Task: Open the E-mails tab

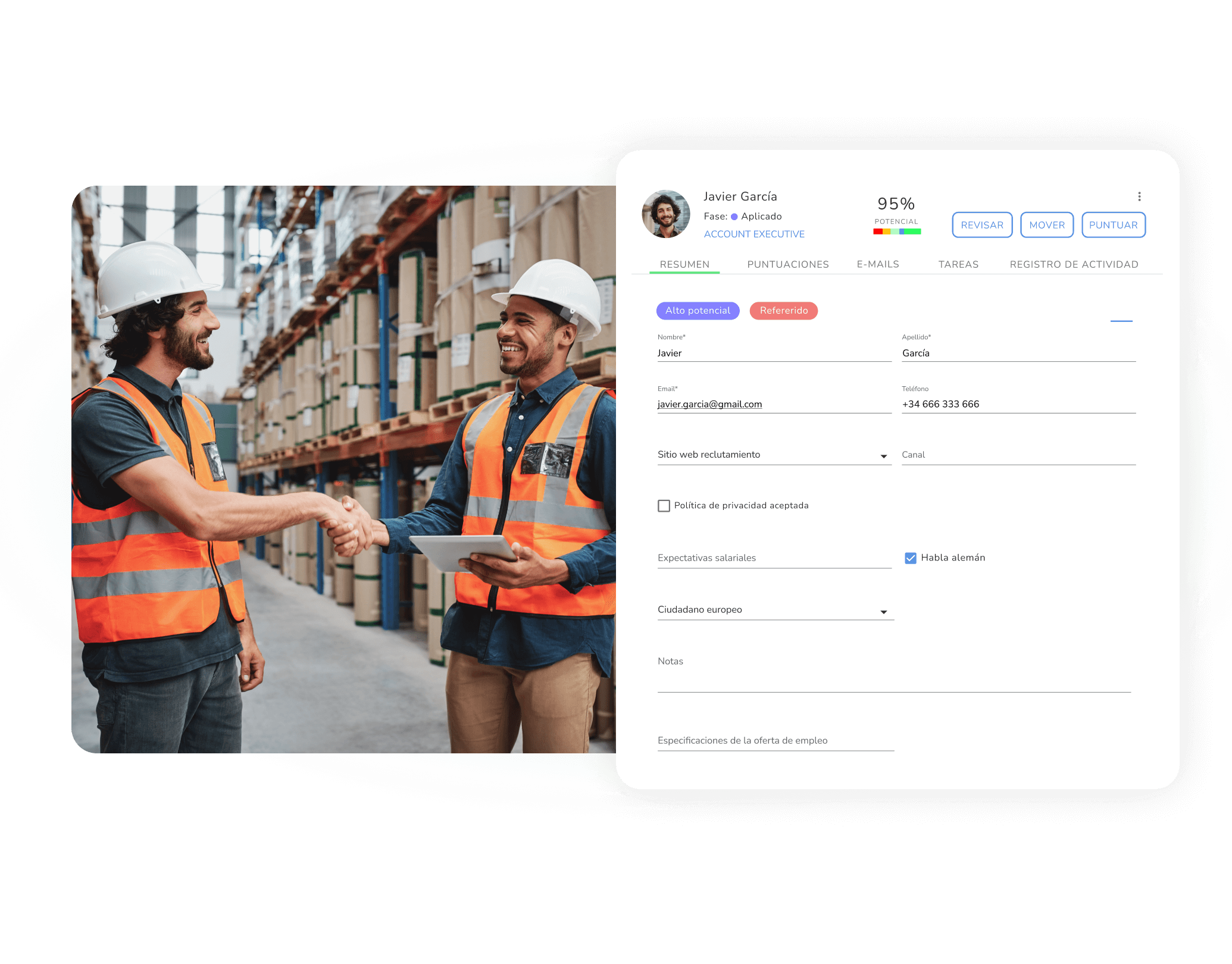Action: click(878, 264)
